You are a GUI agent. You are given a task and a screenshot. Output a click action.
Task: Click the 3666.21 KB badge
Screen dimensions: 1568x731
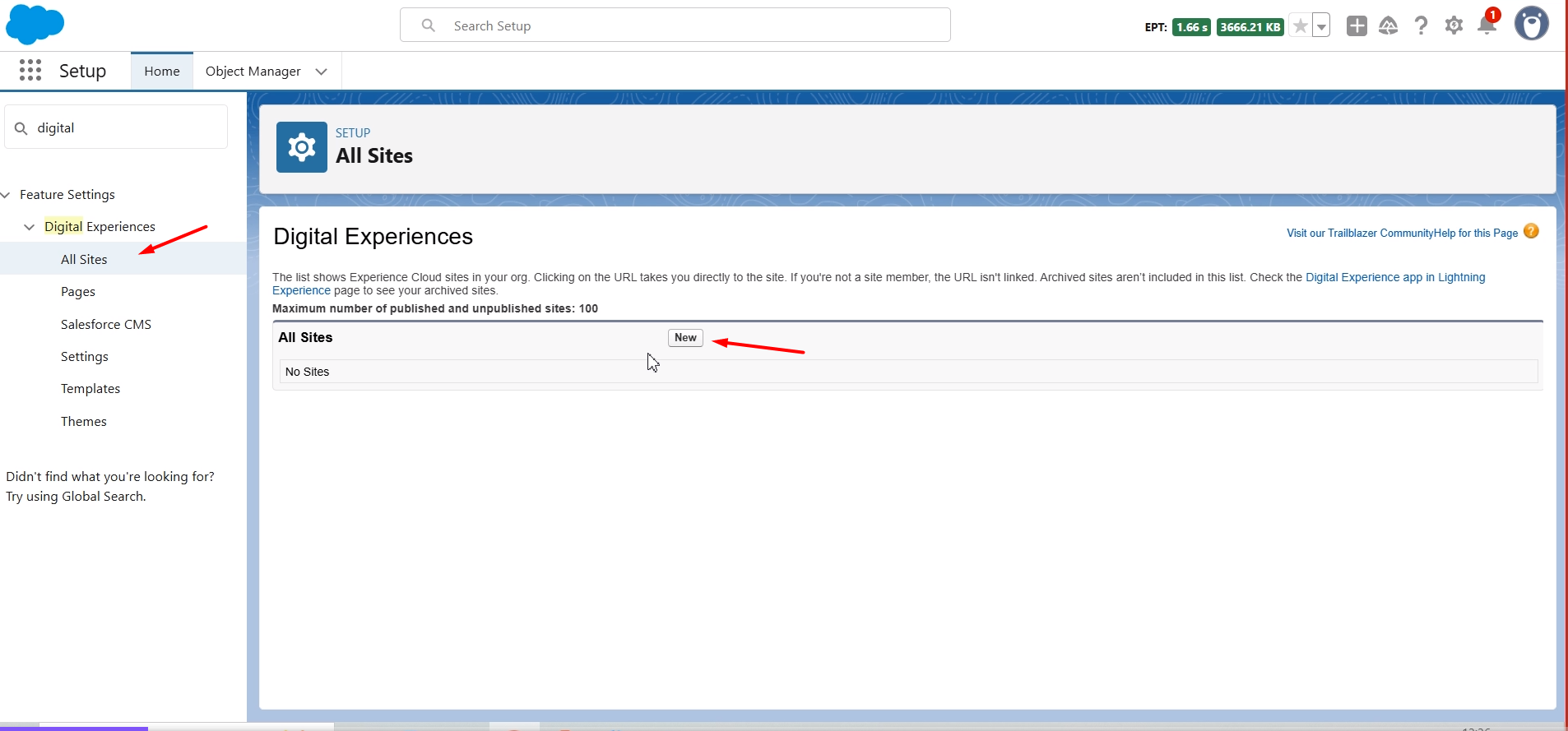[1250, 27]
